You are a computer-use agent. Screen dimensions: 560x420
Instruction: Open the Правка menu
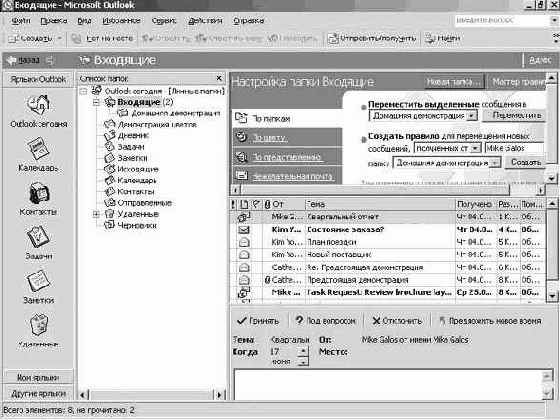[x=54, y=21]
